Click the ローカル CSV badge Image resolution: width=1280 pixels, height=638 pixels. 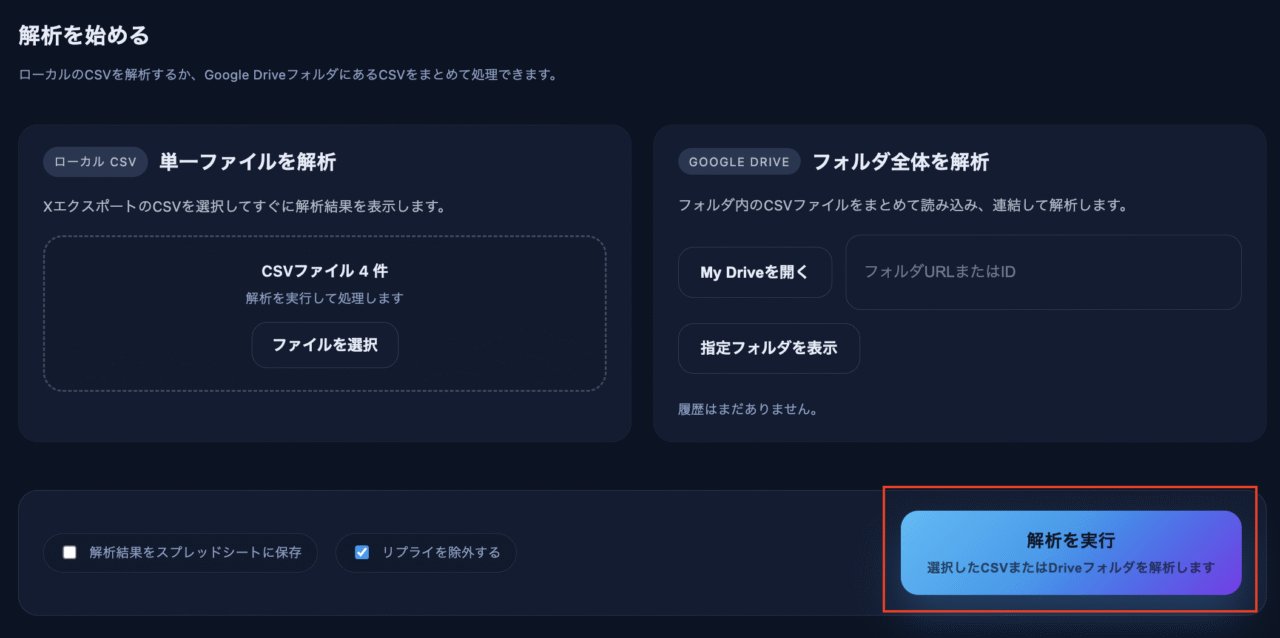[x=95, y=162]
